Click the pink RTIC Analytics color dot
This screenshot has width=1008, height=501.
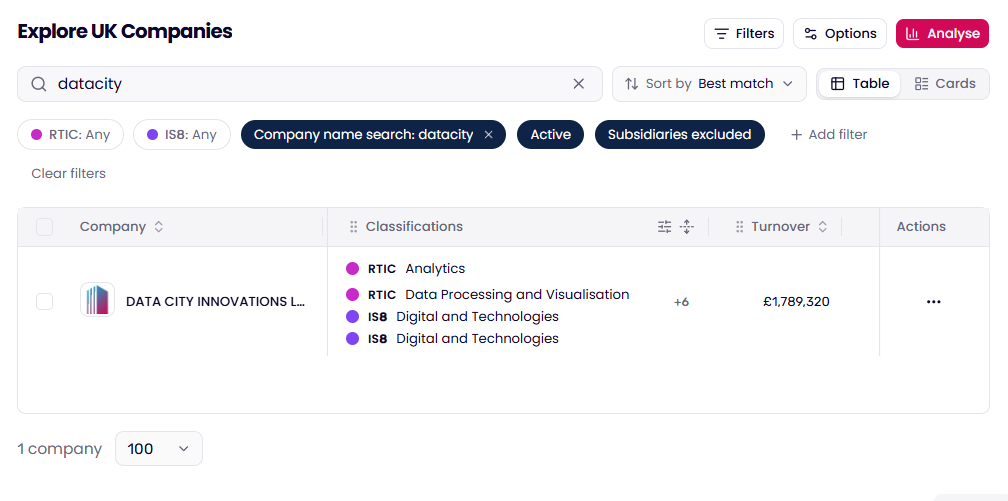(352, 268)
